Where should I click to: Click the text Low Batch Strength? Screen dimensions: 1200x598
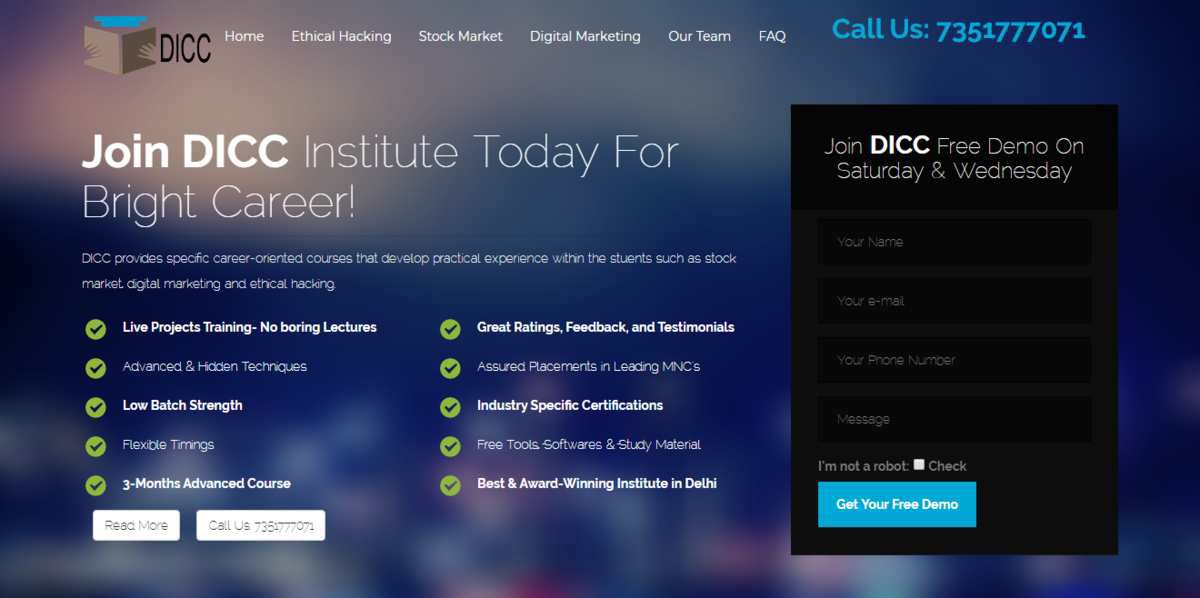point(182,405)
